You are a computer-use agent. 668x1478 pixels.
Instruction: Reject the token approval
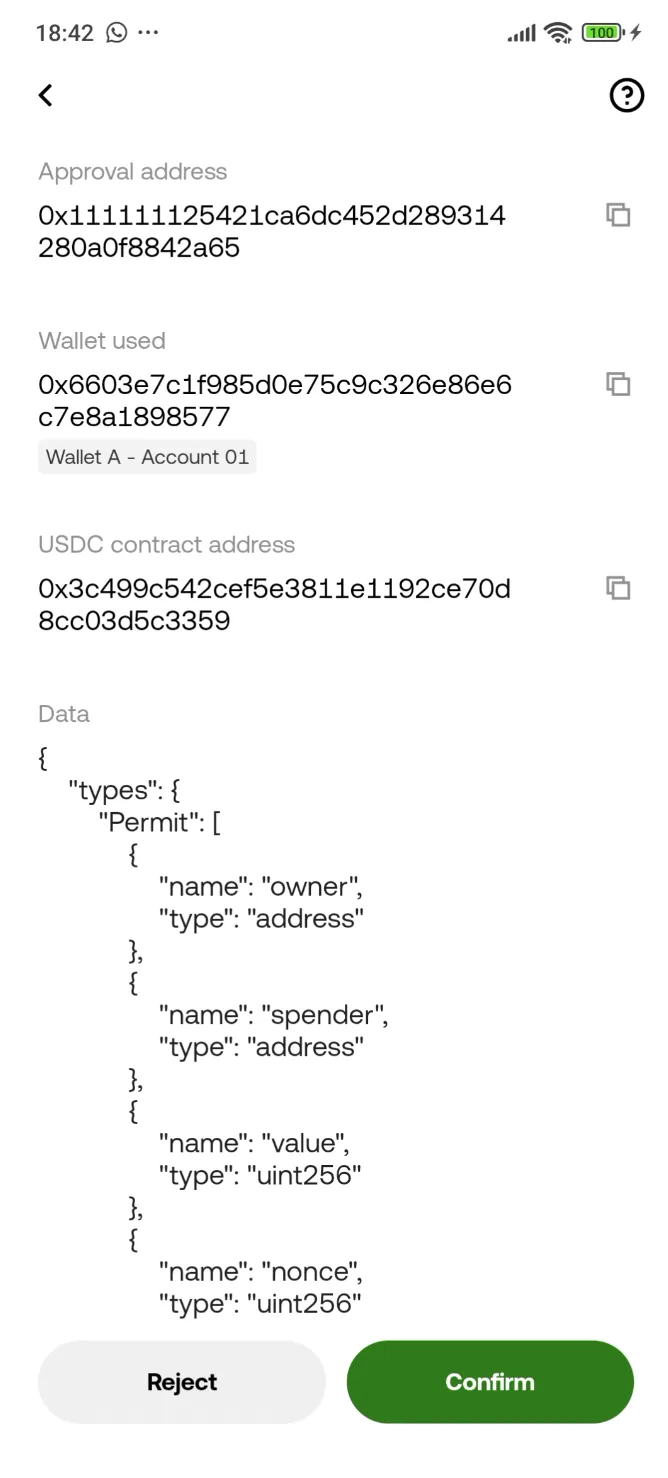click(x=181, y=1382)
